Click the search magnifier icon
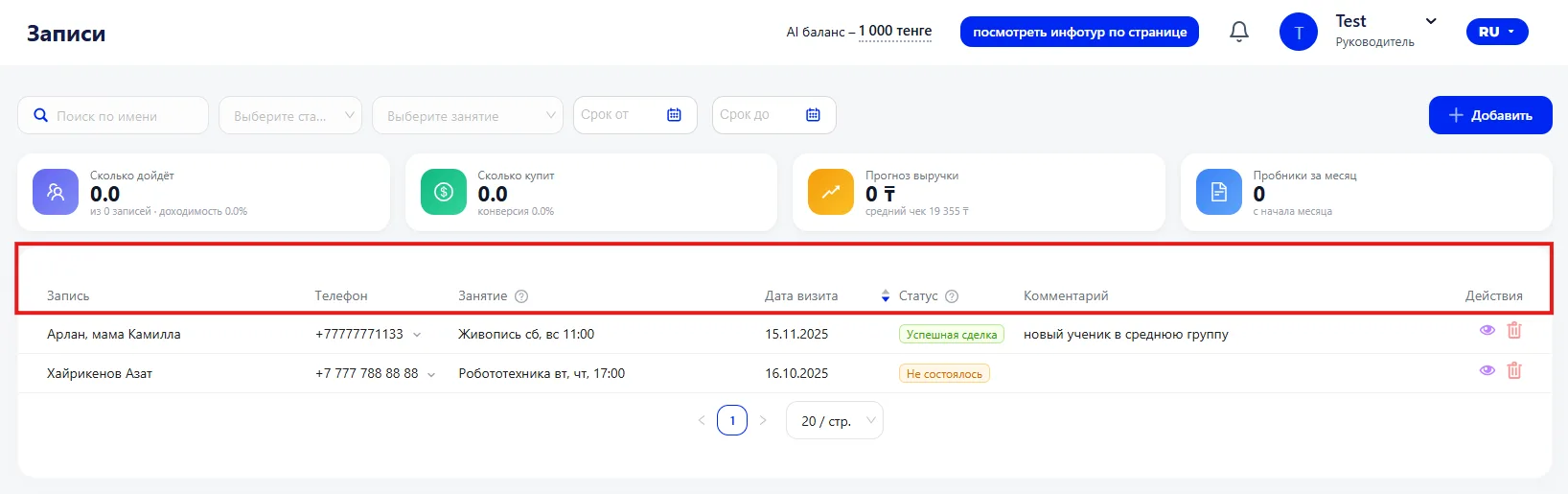This screenshot has width=1568, height=494. coord(41,115)
